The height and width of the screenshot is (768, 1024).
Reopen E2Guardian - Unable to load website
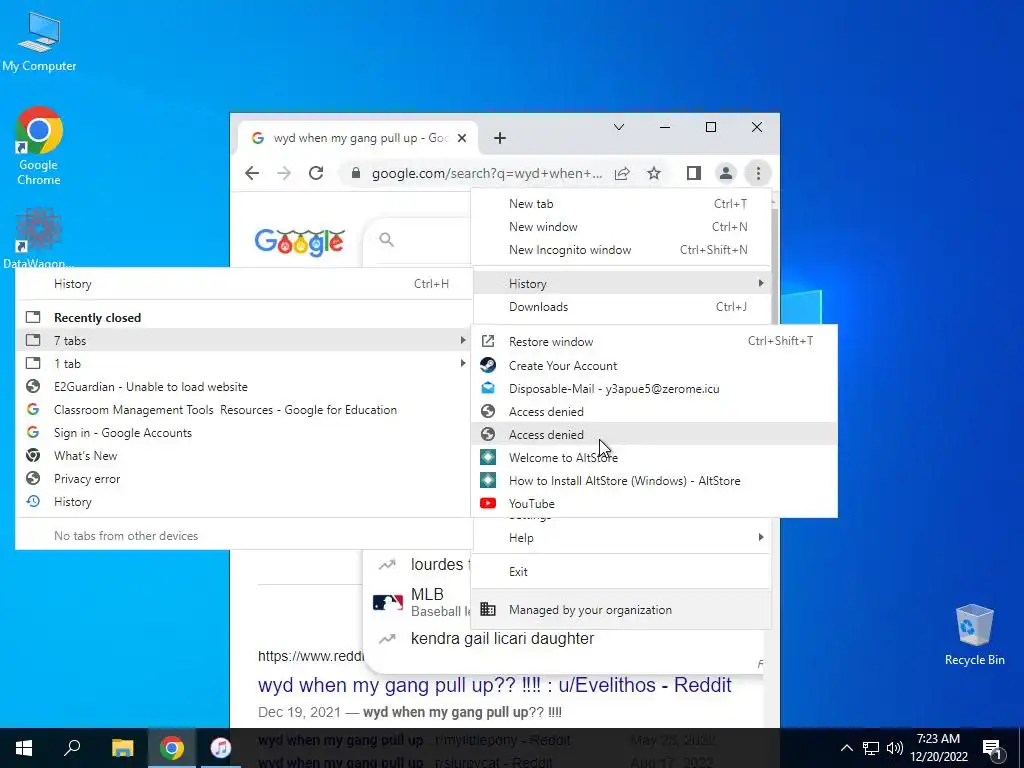[x=243, y=387]
